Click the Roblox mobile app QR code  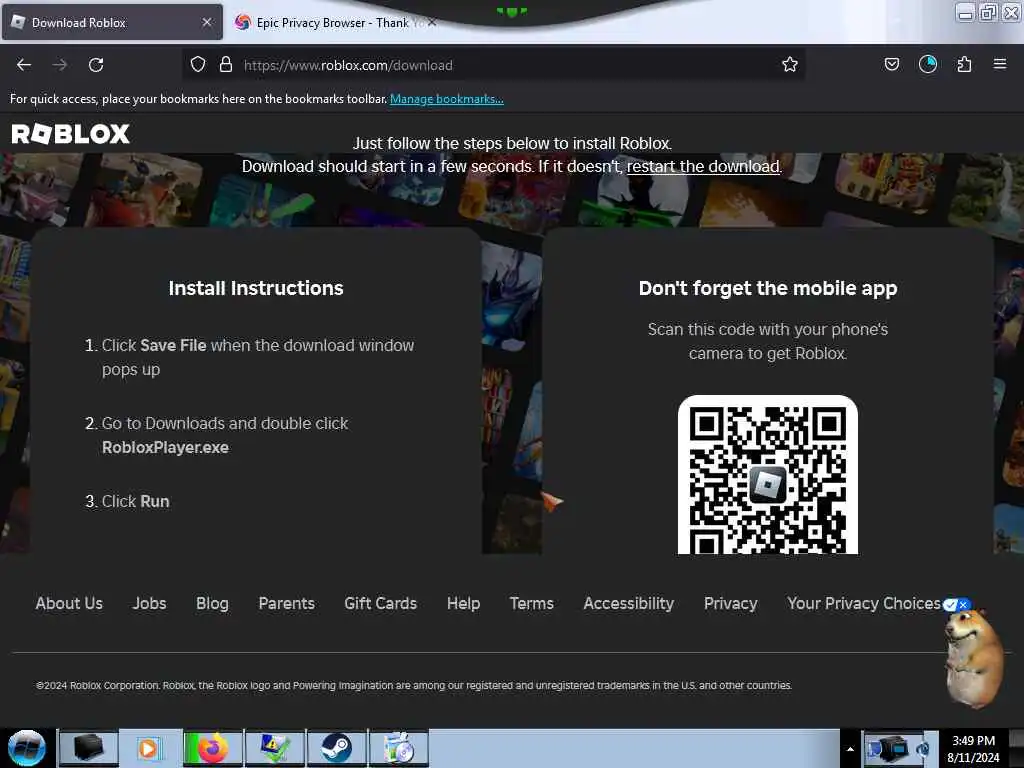tap(768, 475)
